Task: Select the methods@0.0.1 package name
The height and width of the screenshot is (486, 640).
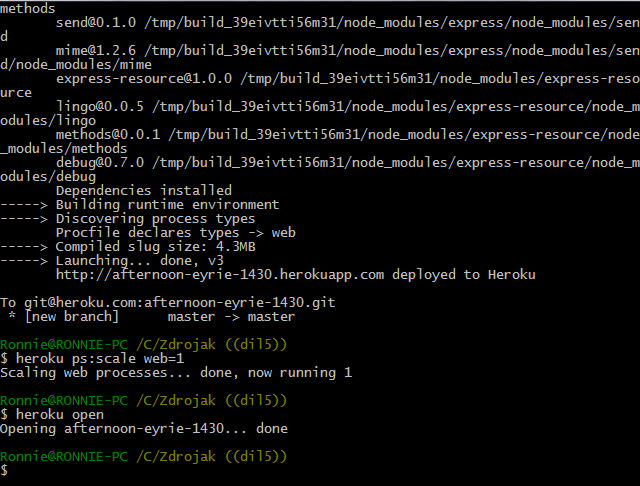Action: pos(108,135)
